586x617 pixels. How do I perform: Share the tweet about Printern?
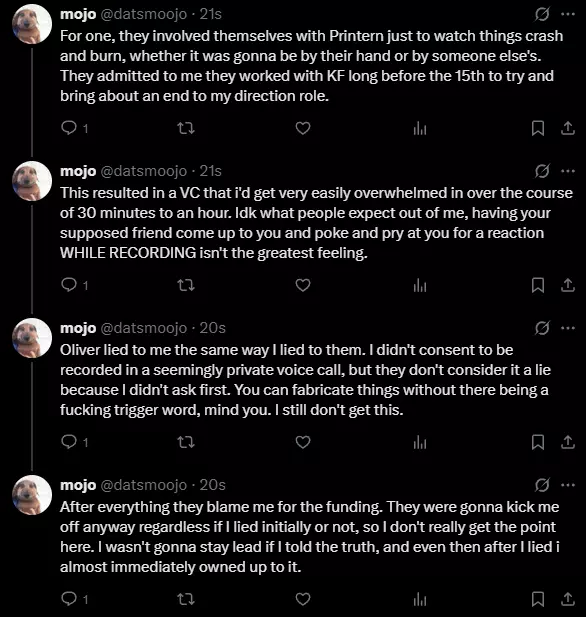click(x=568, y=128)
